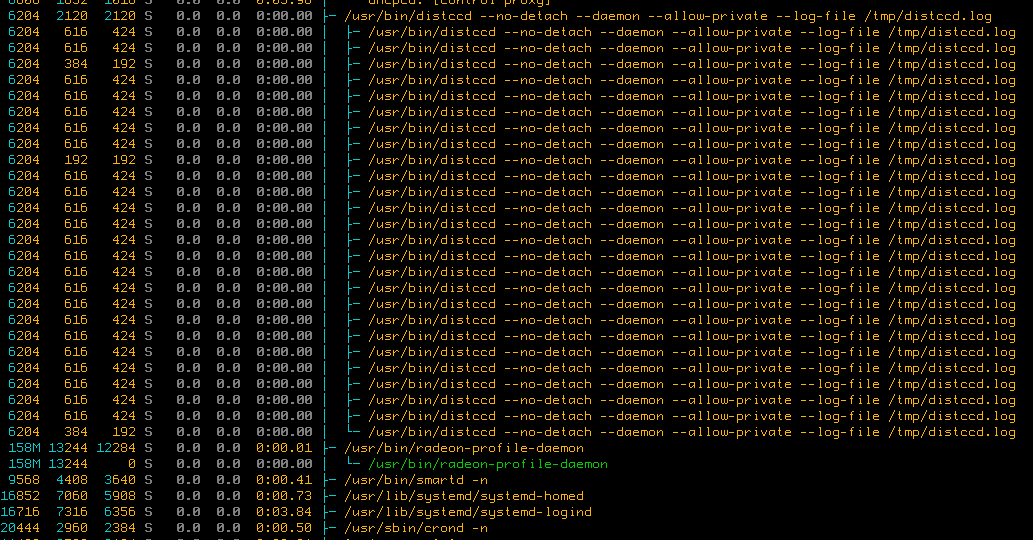Click time value 0:03.84 of systemd-logind
The width and height of the screenshot is (1033, 540).
(x=284, y=512)
